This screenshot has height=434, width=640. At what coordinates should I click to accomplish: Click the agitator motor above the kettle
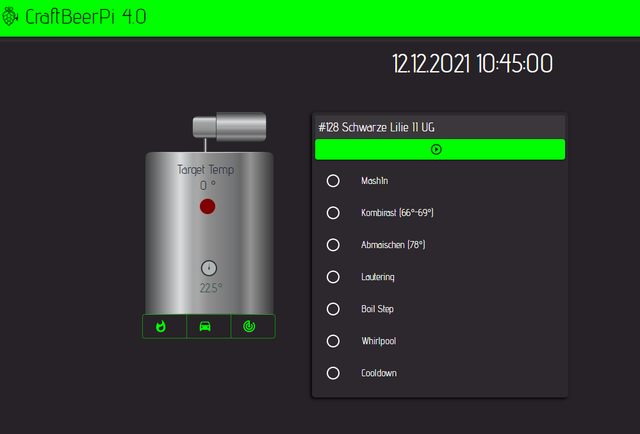(229, 127)
